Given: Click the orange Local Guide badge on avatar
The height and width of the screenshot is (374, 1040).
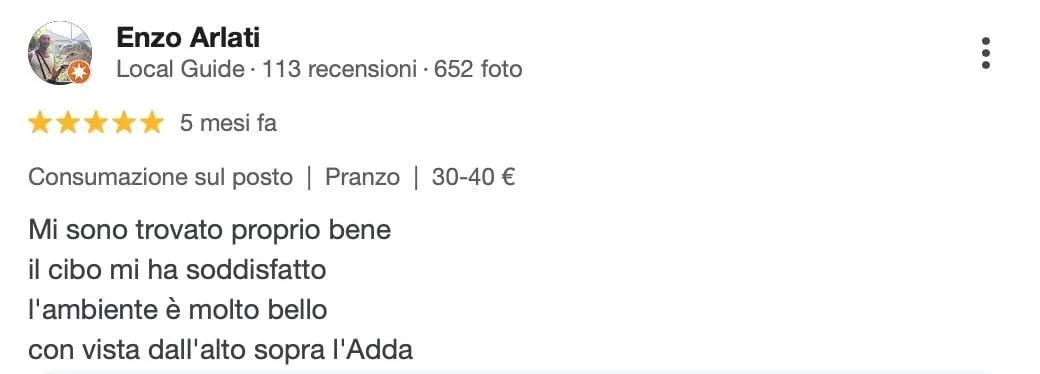Looking at the screenshot, I should tap(79, 72).
